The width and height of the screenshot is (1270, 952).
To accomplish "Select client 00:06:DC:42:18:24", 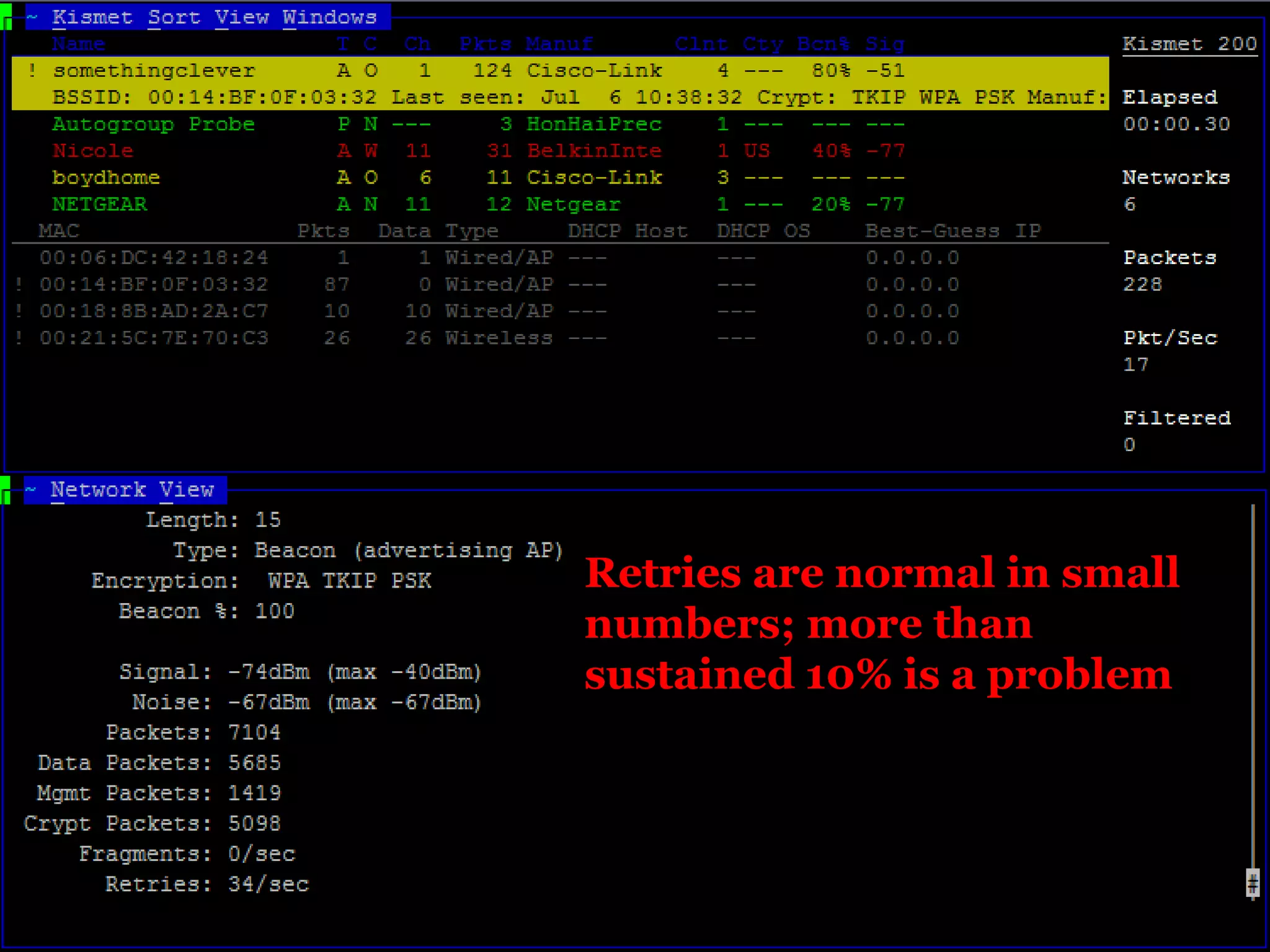I will click(154, 258).
